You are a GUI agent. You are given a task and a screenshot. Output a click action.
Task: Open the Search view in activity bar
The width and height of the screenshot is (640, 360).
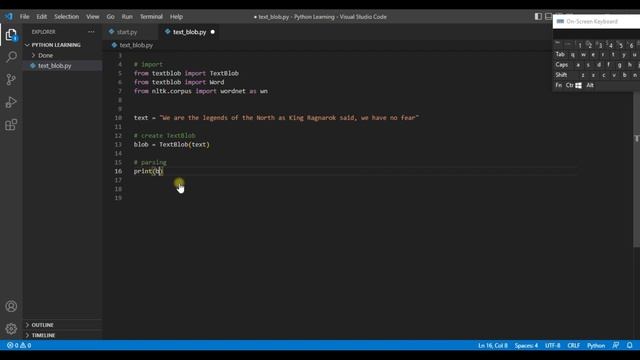[11, 57]
